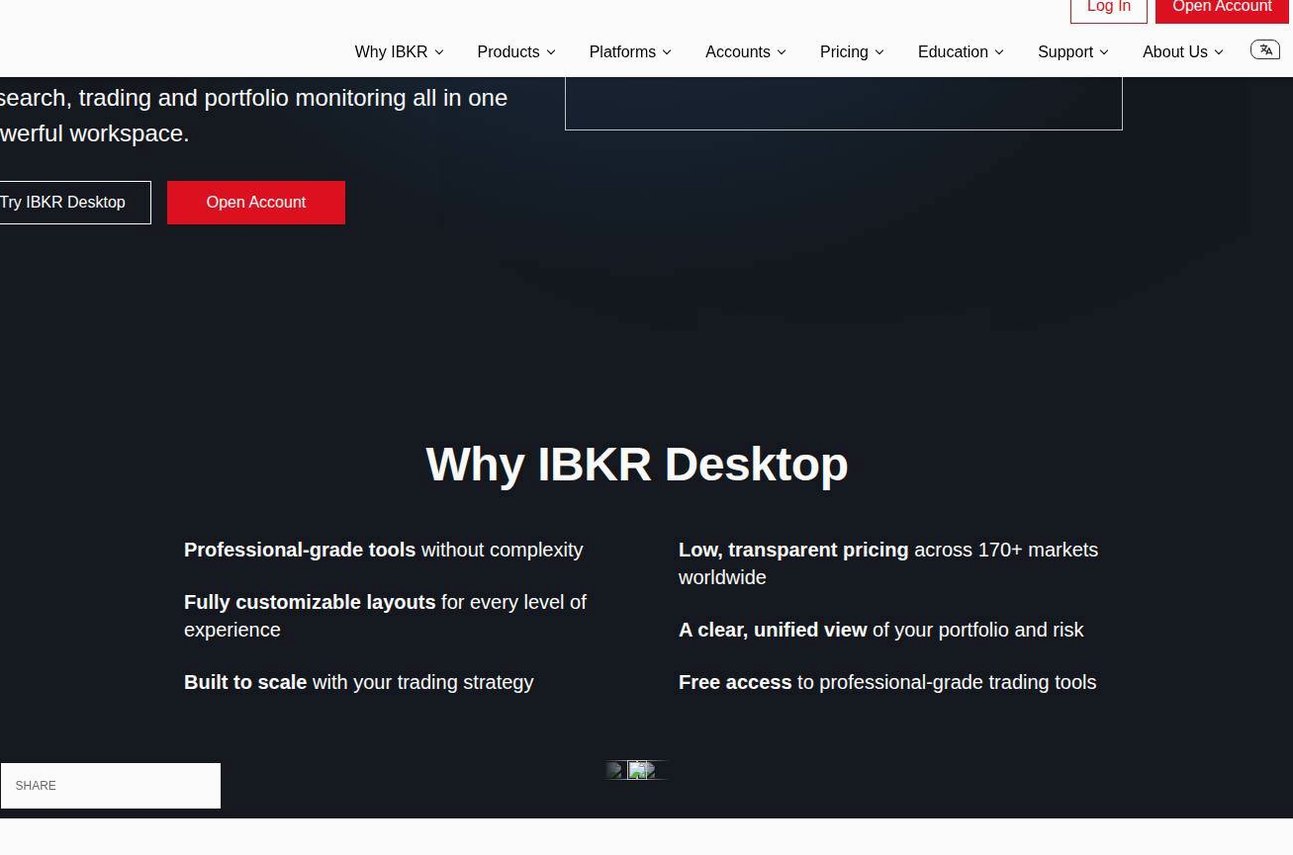Expand the Accounts navigation dropdown

[x=746, y=52]
